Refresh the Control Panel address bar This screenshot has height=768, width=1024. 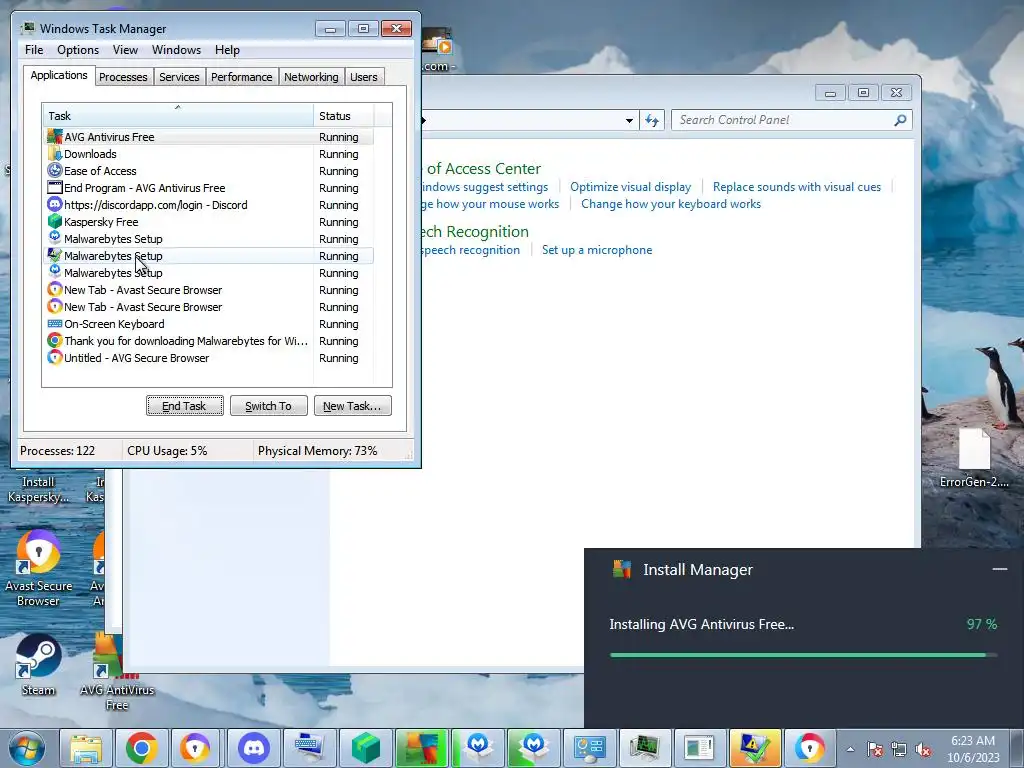click(652, 120)
